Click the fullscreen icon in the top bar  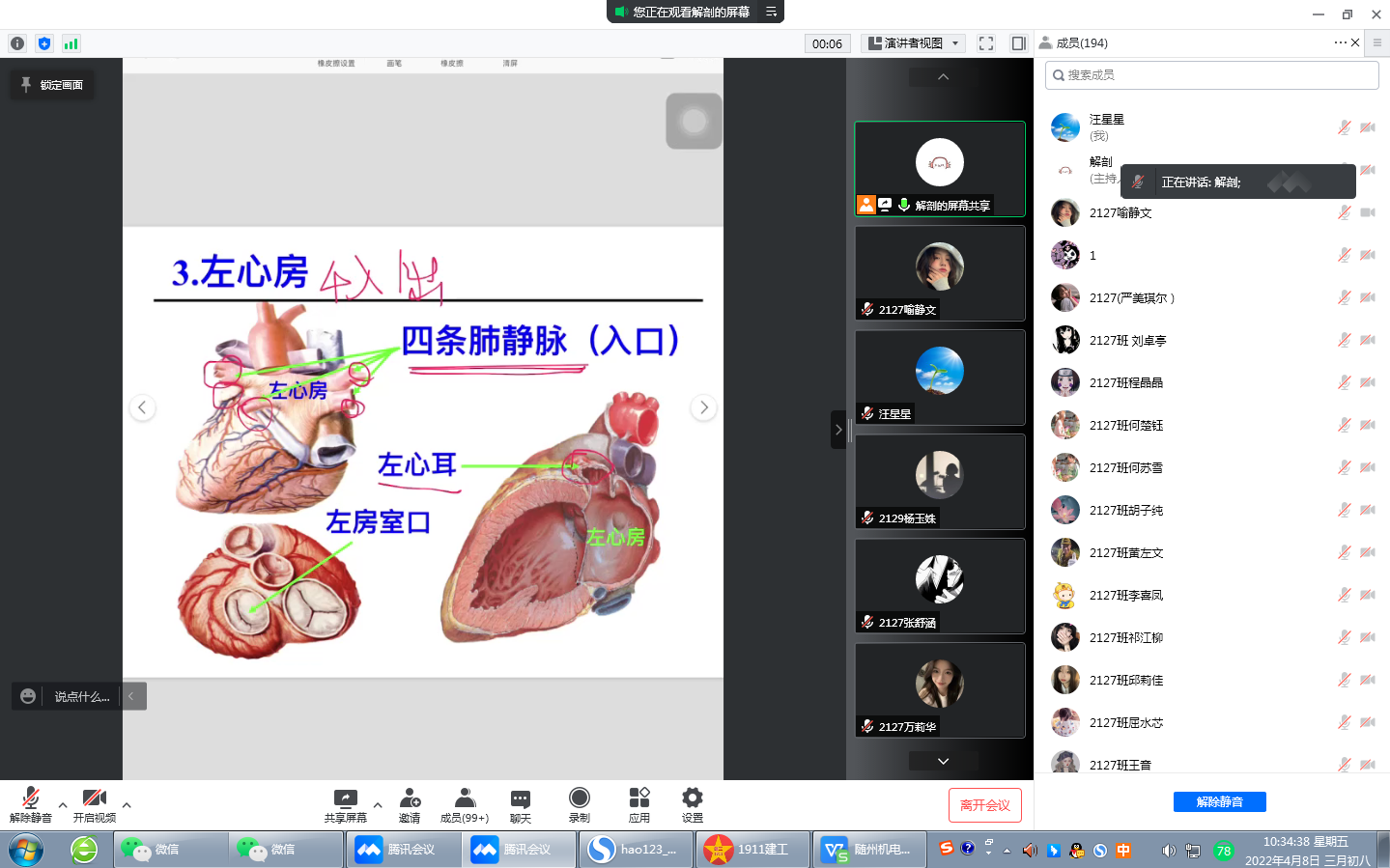pos(985,43)
